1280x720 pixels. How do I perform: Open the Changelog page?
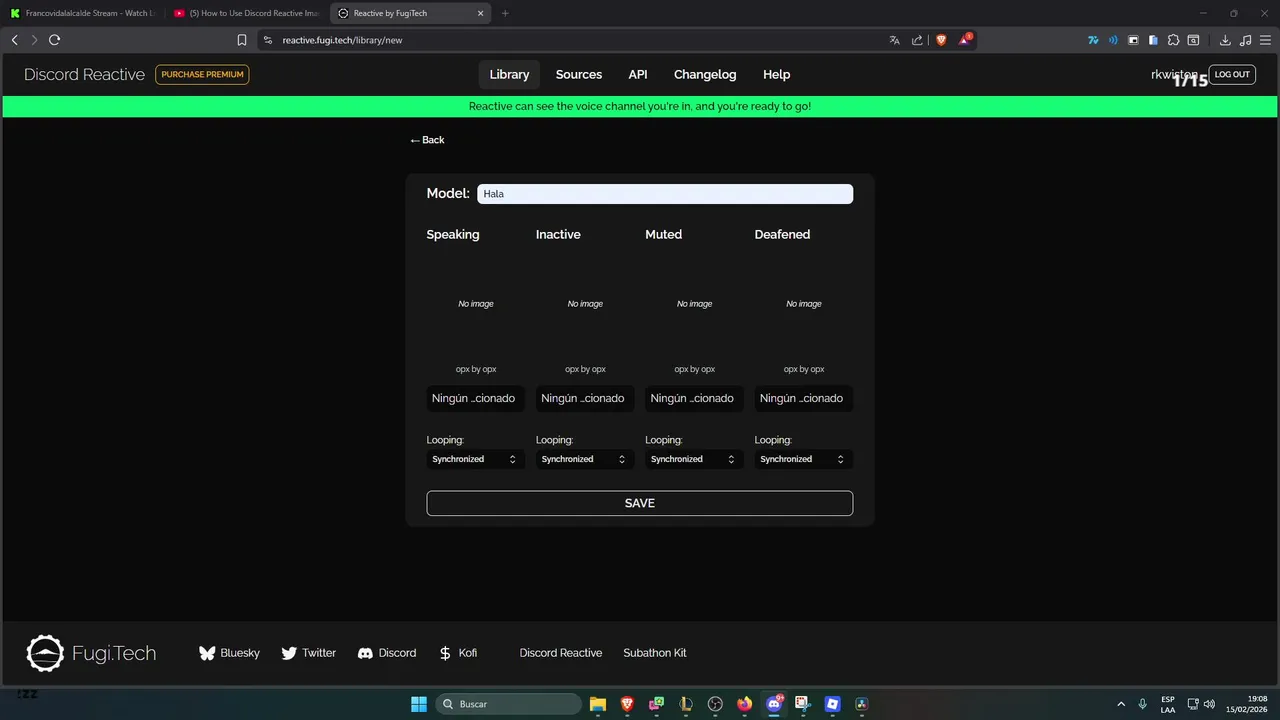click(x=705, y=75)
